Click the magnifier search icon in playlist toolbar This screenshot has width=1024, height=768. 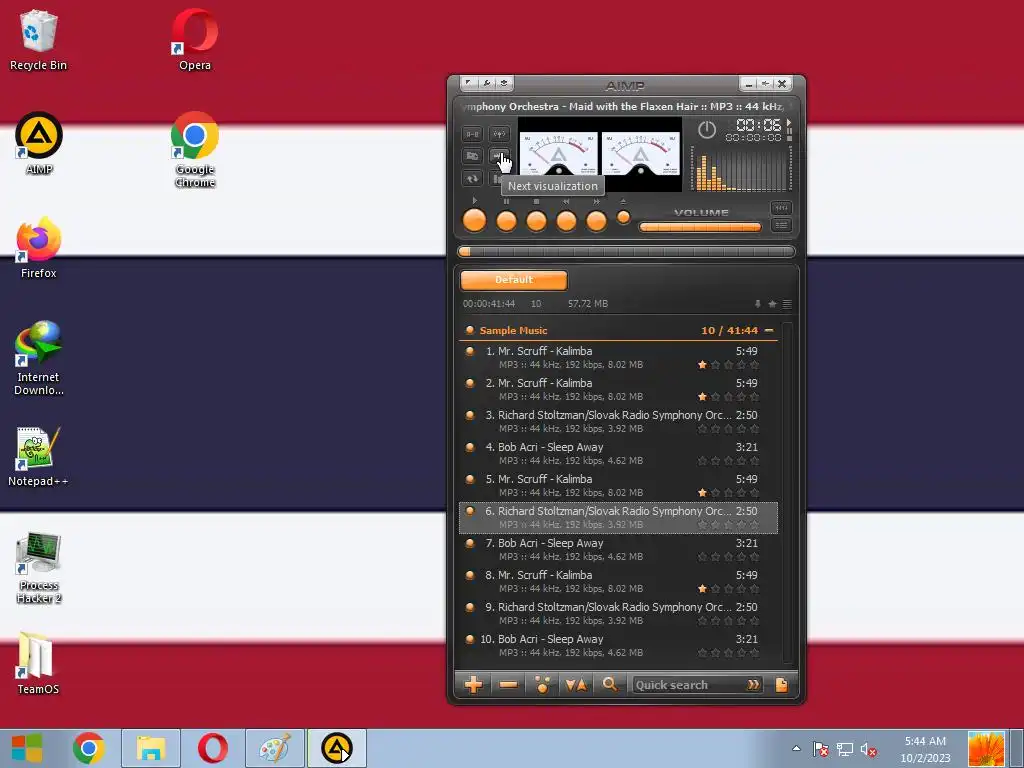point(610,684)
